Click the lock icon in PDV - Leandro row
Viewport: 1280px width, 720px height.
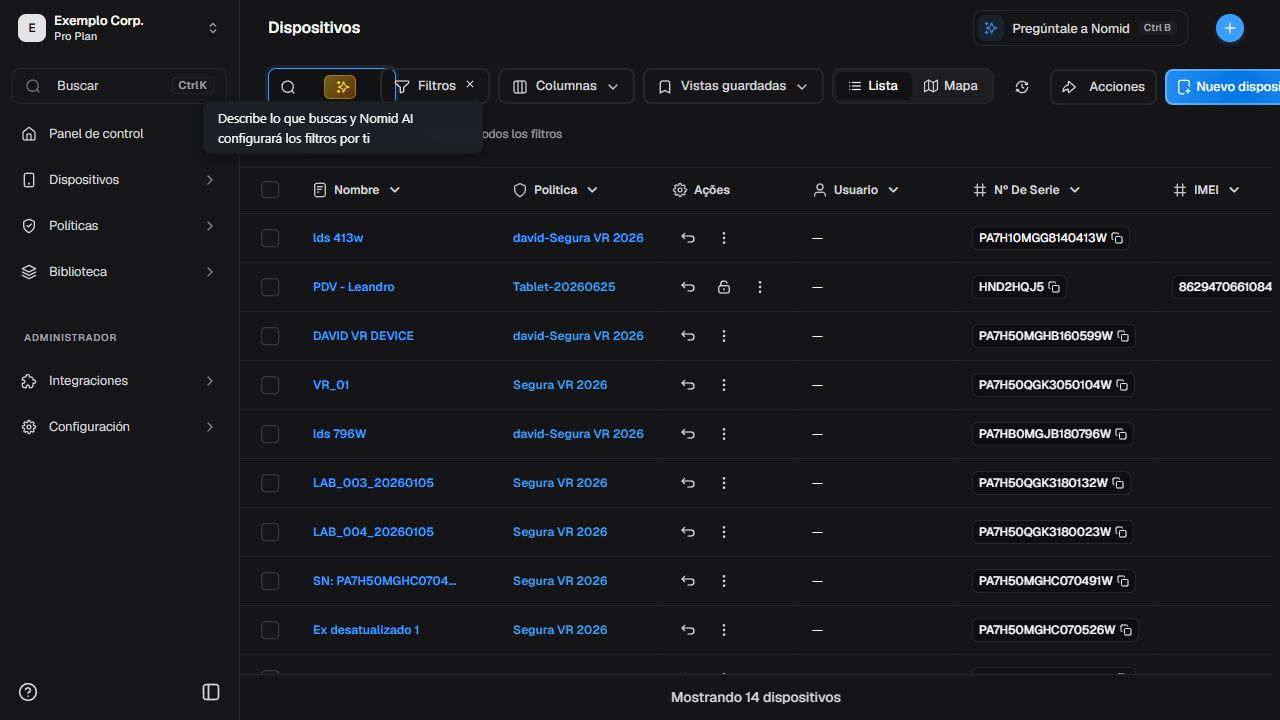724,287
